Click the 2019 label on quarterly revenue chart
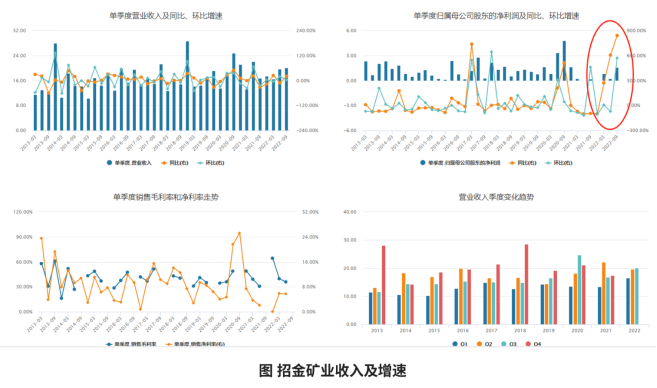657x388 pixels. coord(548,331)
